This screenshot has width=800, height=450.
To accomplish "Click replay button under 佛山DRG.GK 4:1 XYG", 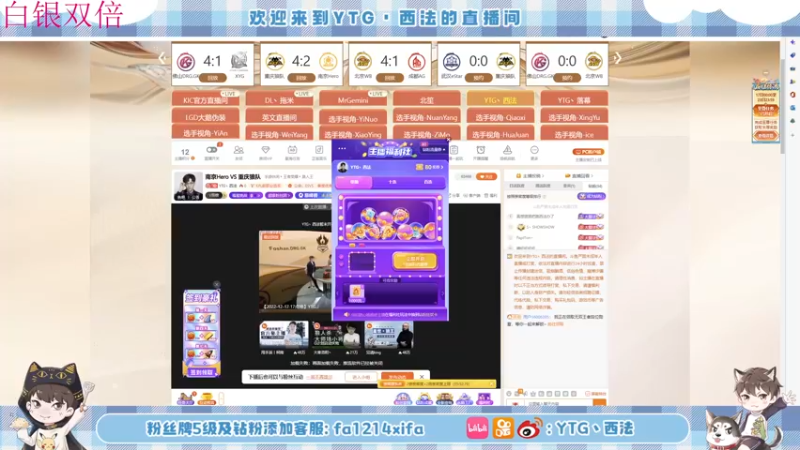I will 213,78.
